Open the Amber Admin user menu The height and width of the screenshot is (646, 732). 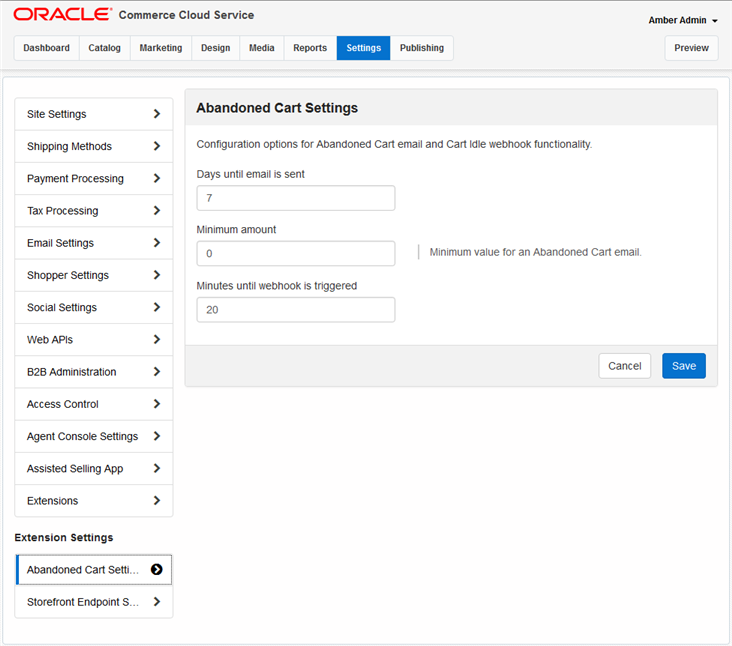pyautogui.click(x=683, y=21)
